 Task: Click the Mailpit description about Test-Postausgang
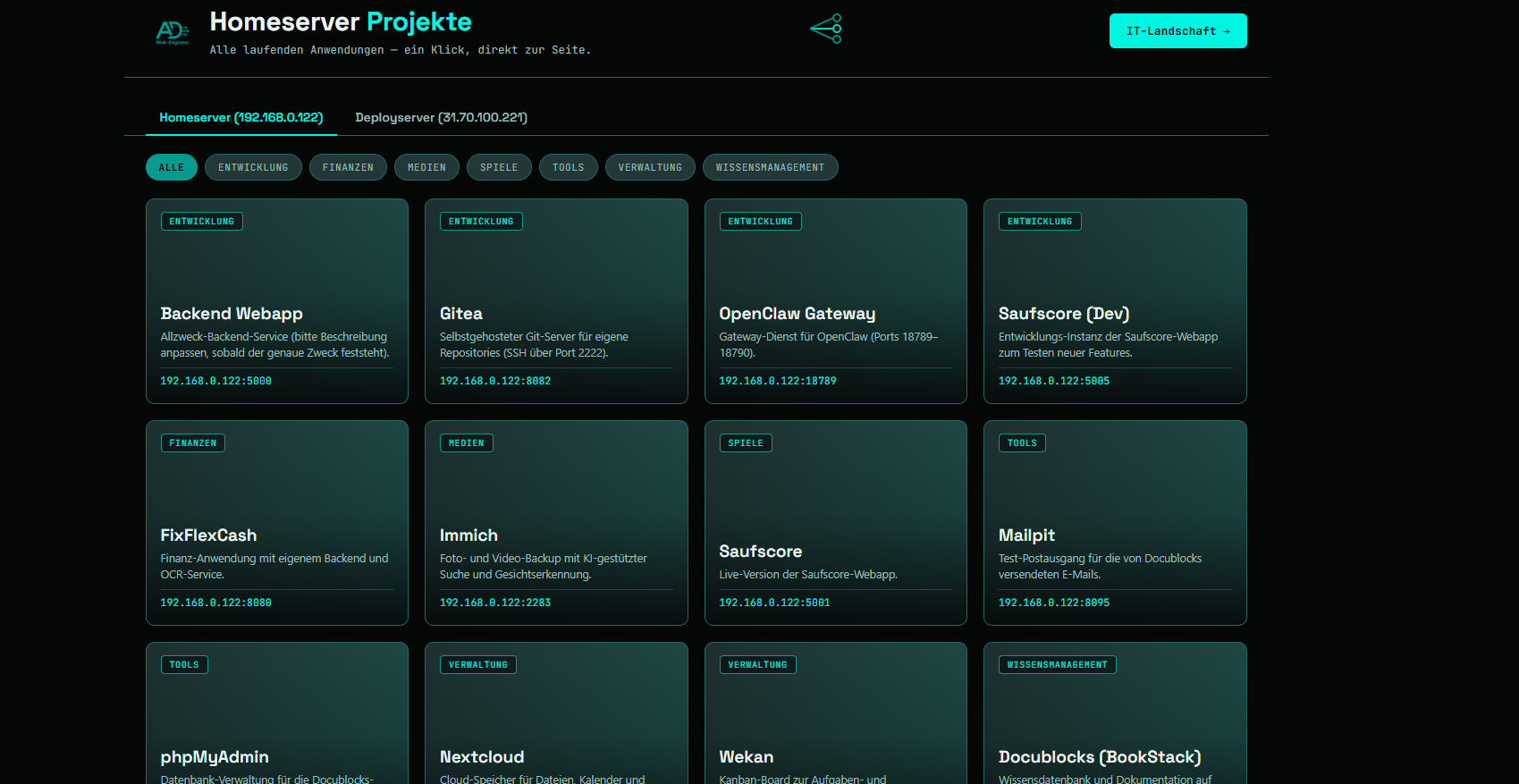[x=1101, y=567]
